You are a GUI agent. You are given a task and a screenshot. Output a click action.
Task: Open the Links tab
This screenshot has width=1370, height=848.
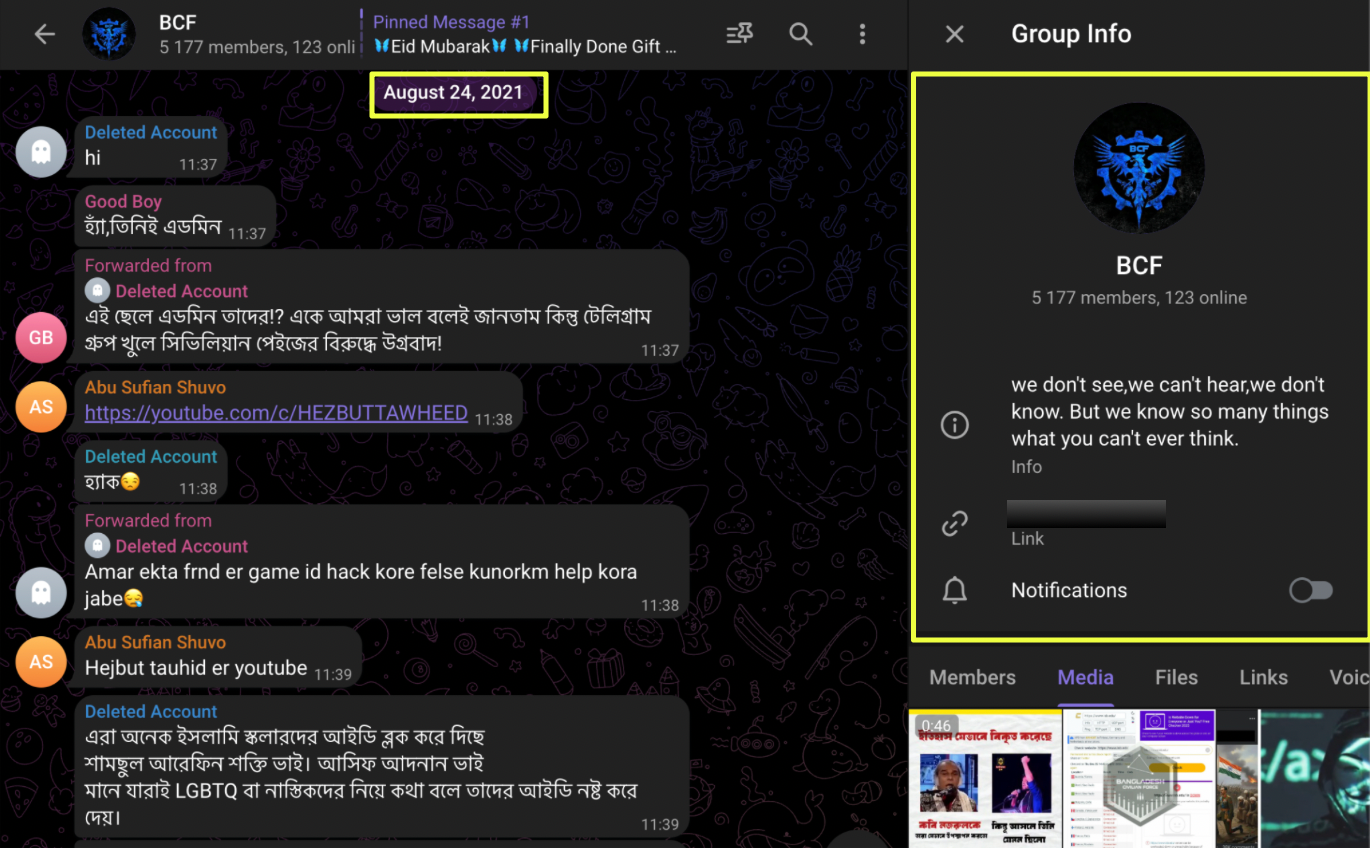(x=1263, y=677)
